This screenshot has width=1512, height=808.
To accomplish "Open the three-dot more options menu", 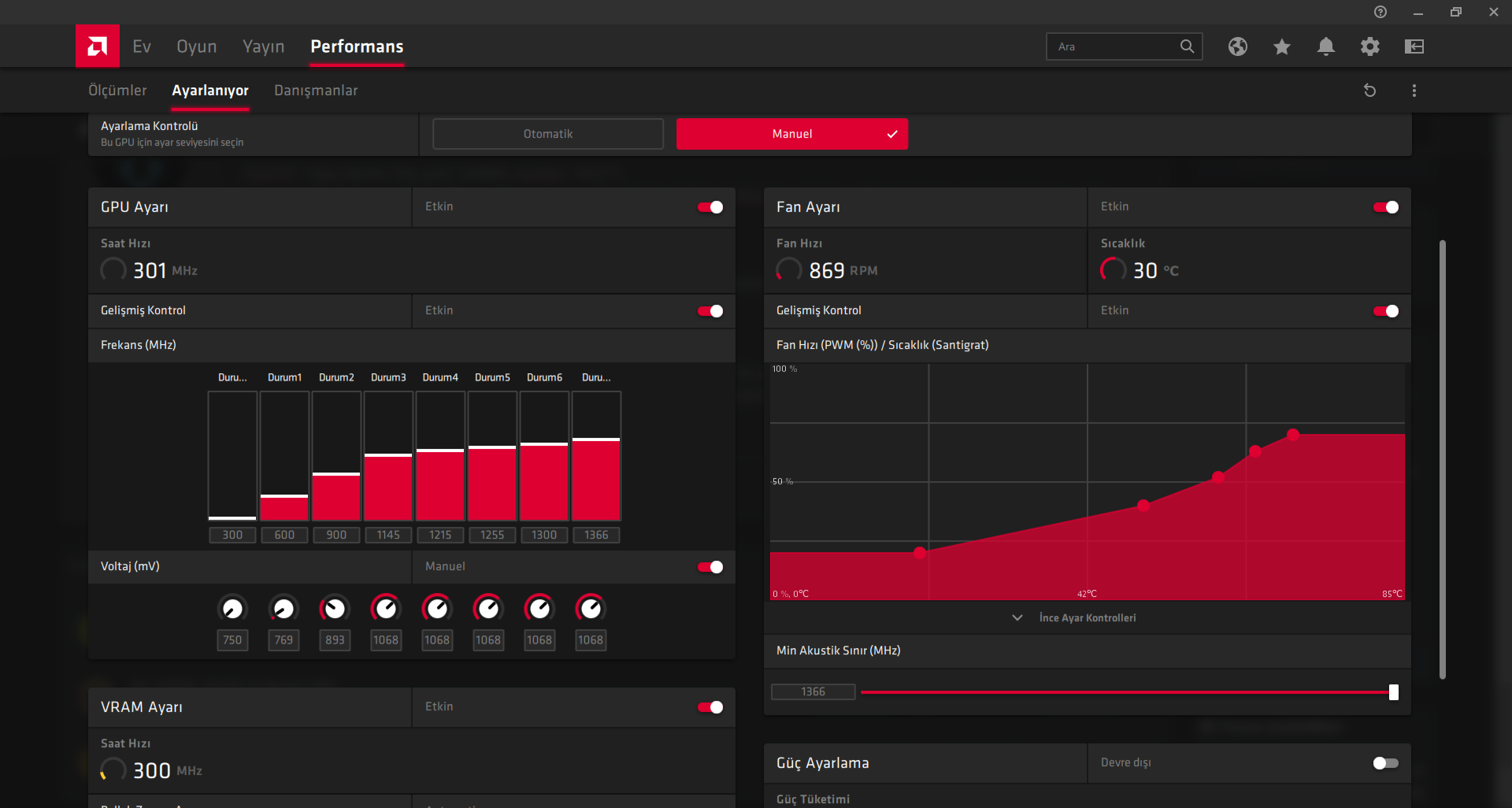I will point(1414,91).
